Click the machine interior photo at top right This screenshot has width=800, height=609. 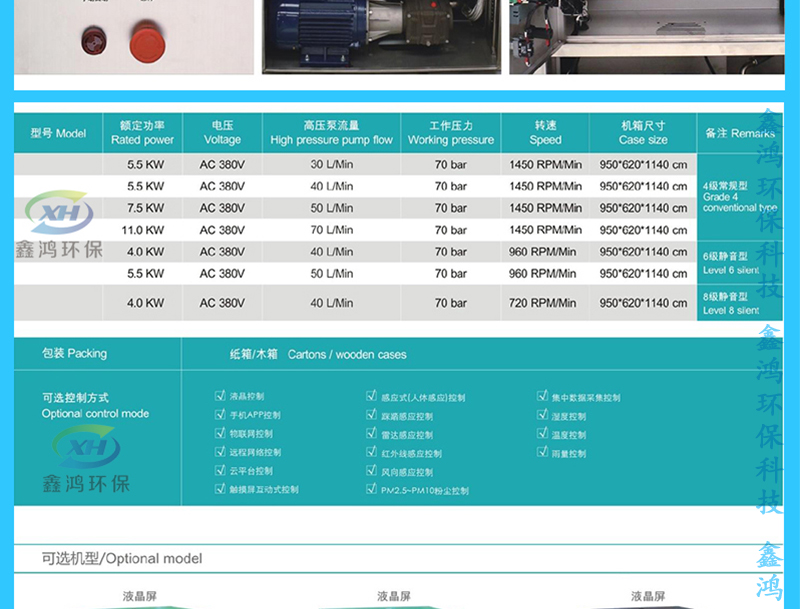[630, 37]
